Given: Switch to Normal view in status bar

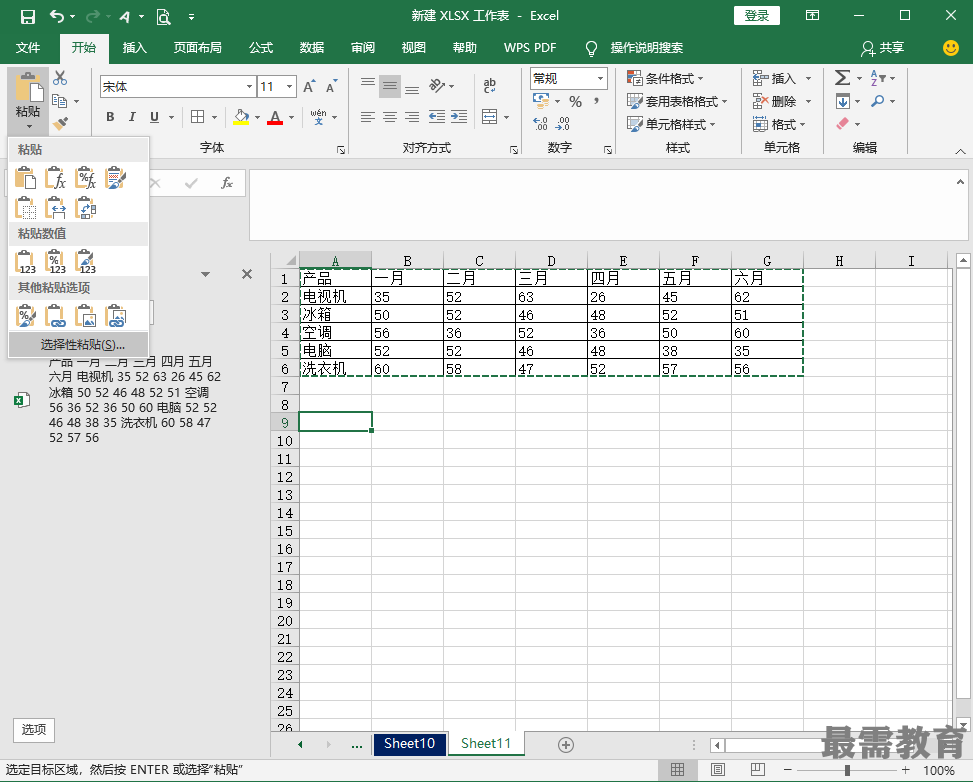Looking at the screenshot, I should coord(678,770).
